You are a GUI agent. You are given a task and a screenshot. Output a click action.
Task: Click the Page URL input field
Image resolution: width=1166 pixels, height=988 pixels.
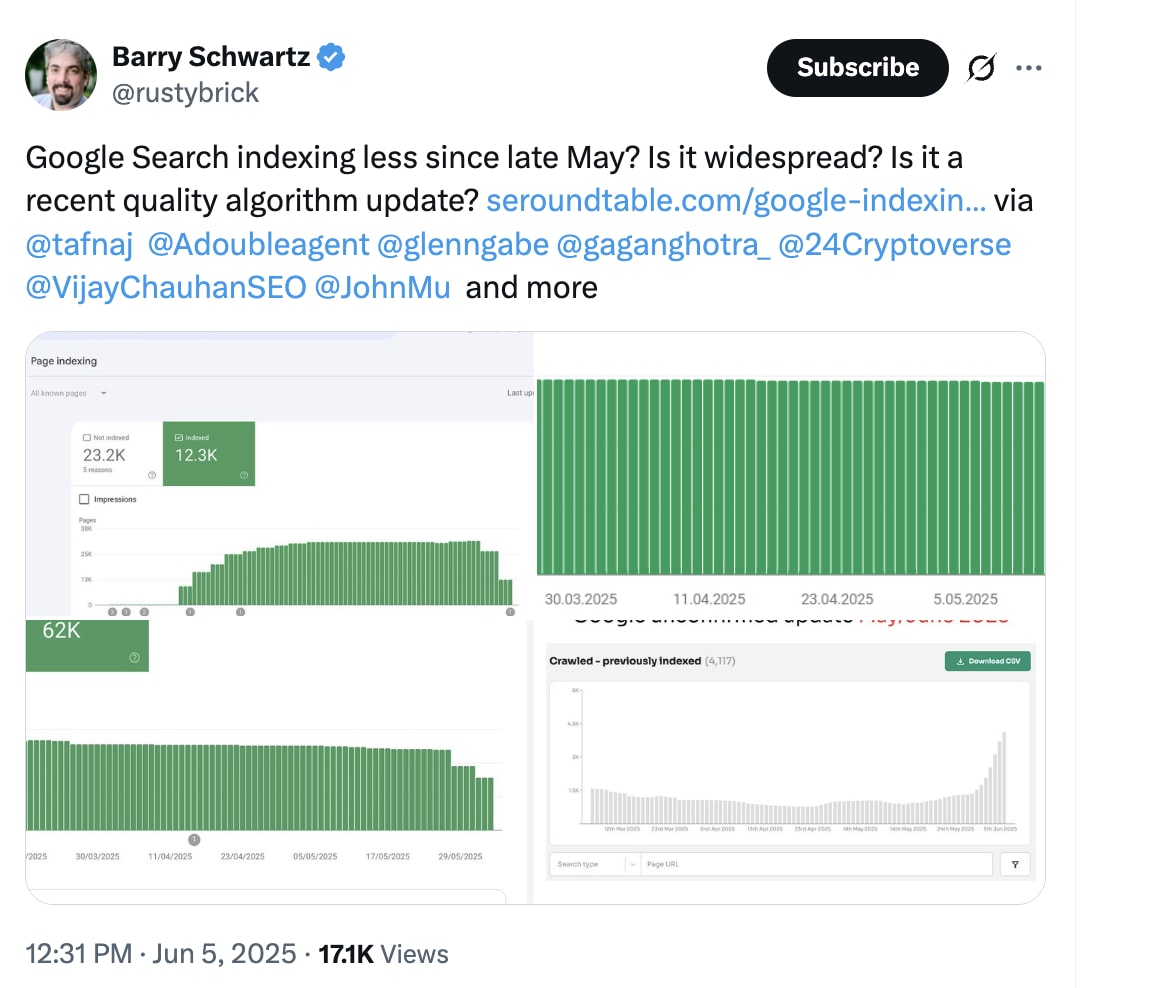pyautogui.click(x=816, y=864)
